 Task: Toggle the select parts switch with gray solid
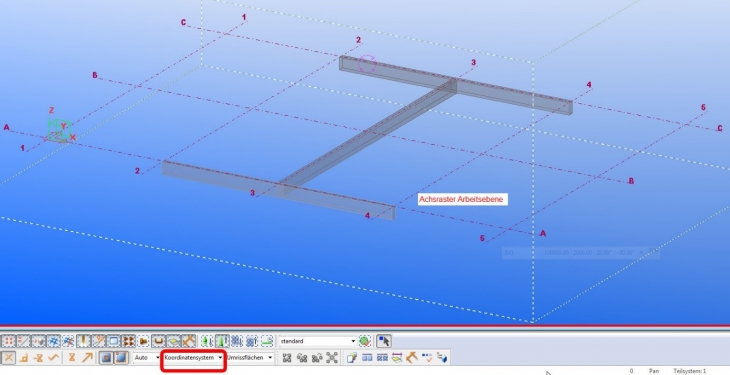click(x=39, y=341)
